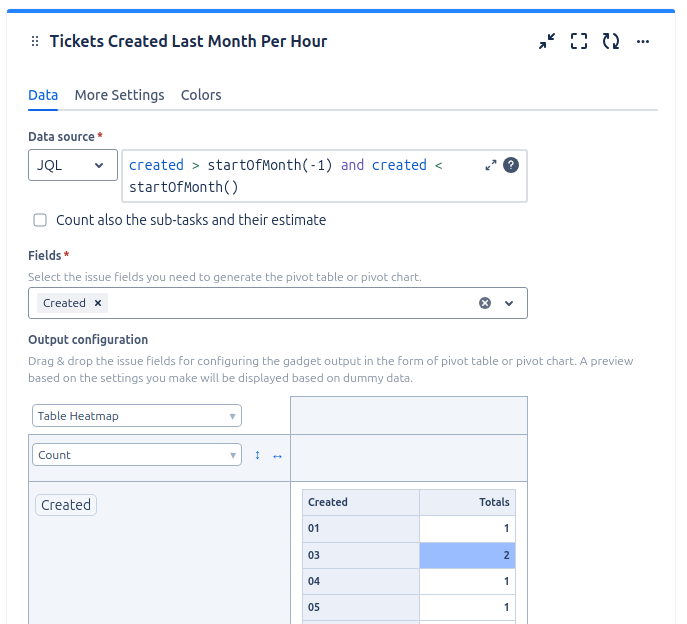The width and height of the screenshot is (687, 624).
Task: Open the Table Heatmap renderer dropdown
Action: [x=136, y=416]
